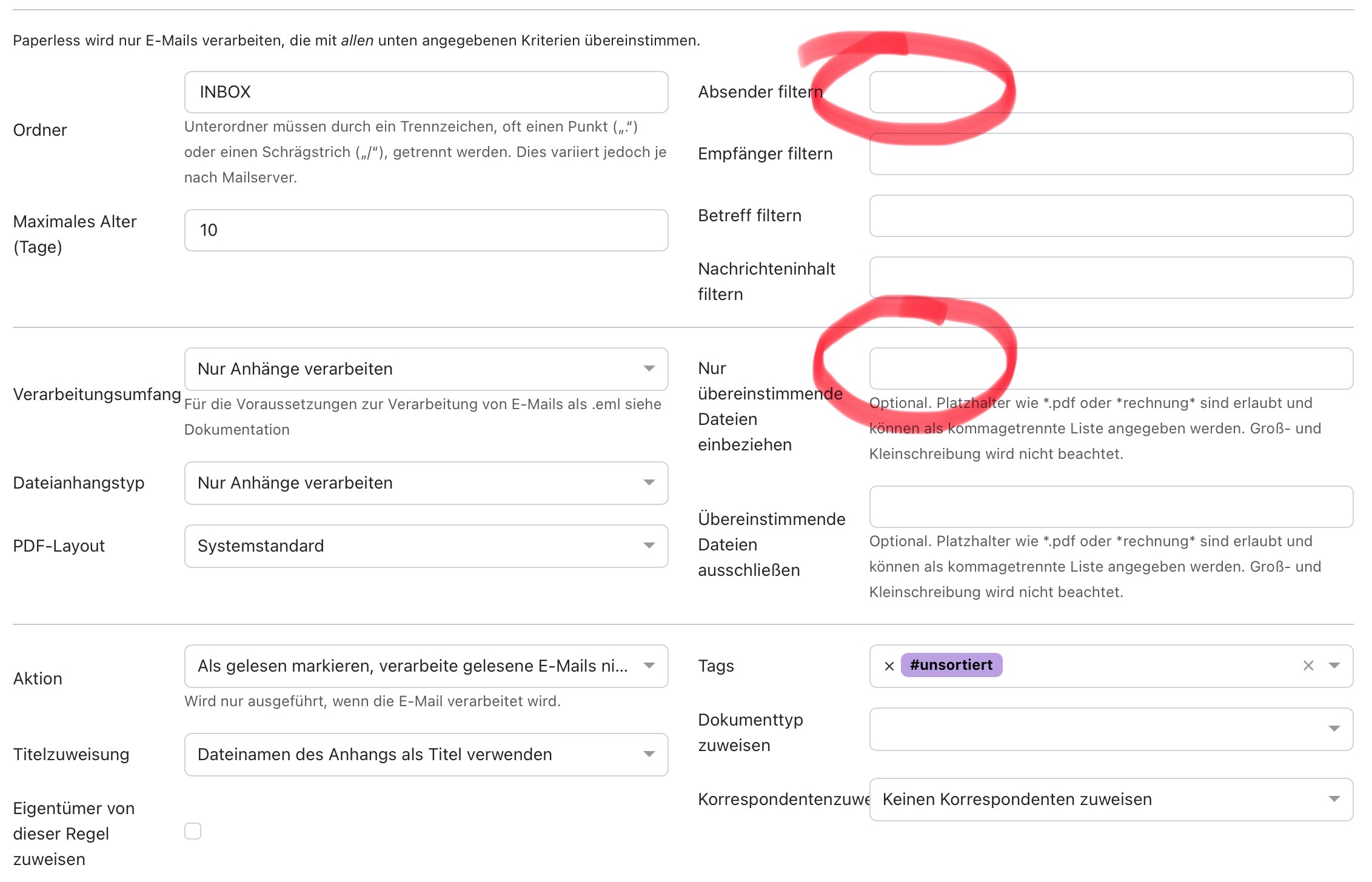This screenshot has height=882, width=1372.
Task: Clear all tags with the right x icon
Action: [1308, 666]
